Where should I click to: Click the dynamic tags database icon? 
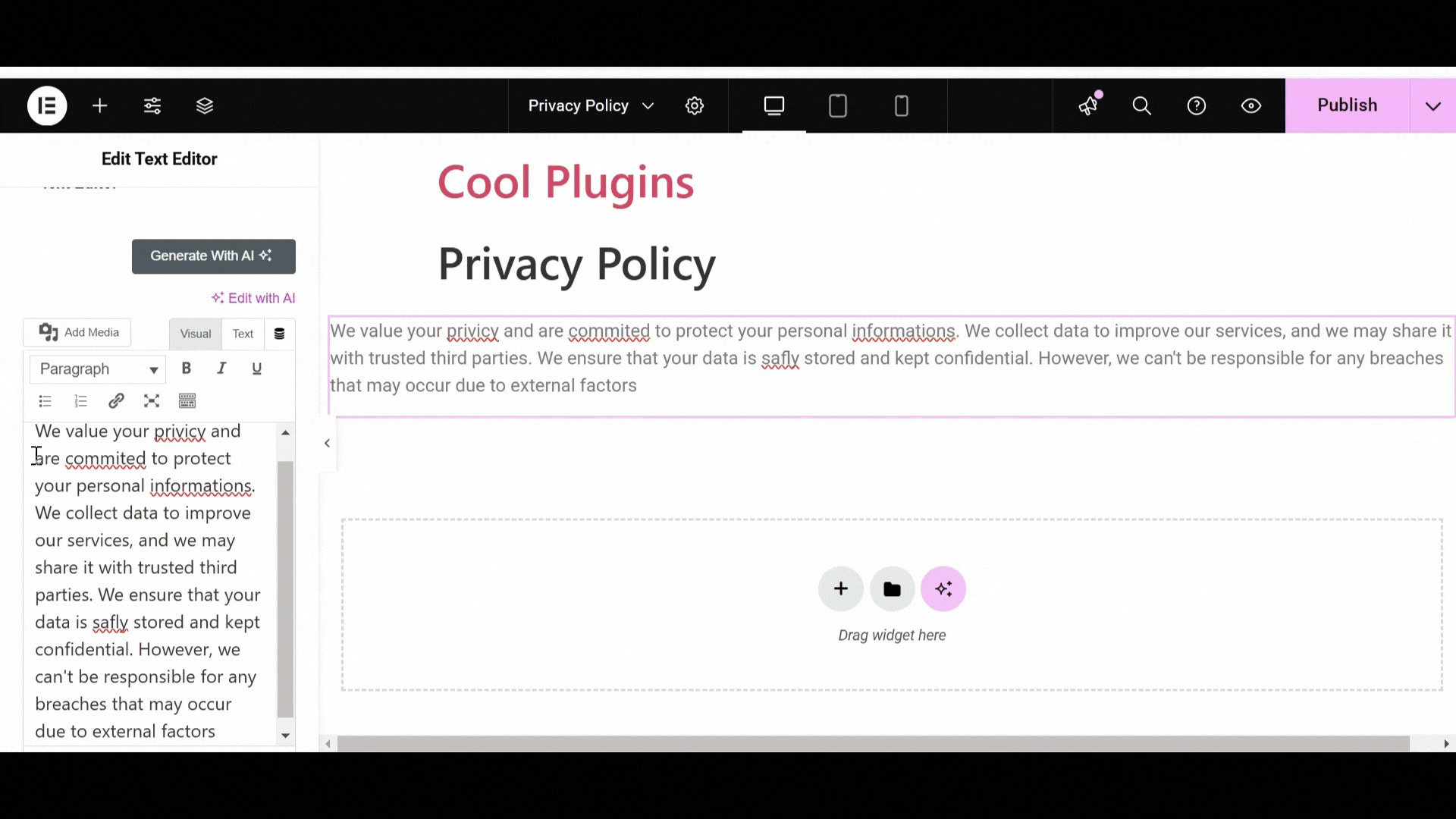[280, 334]
